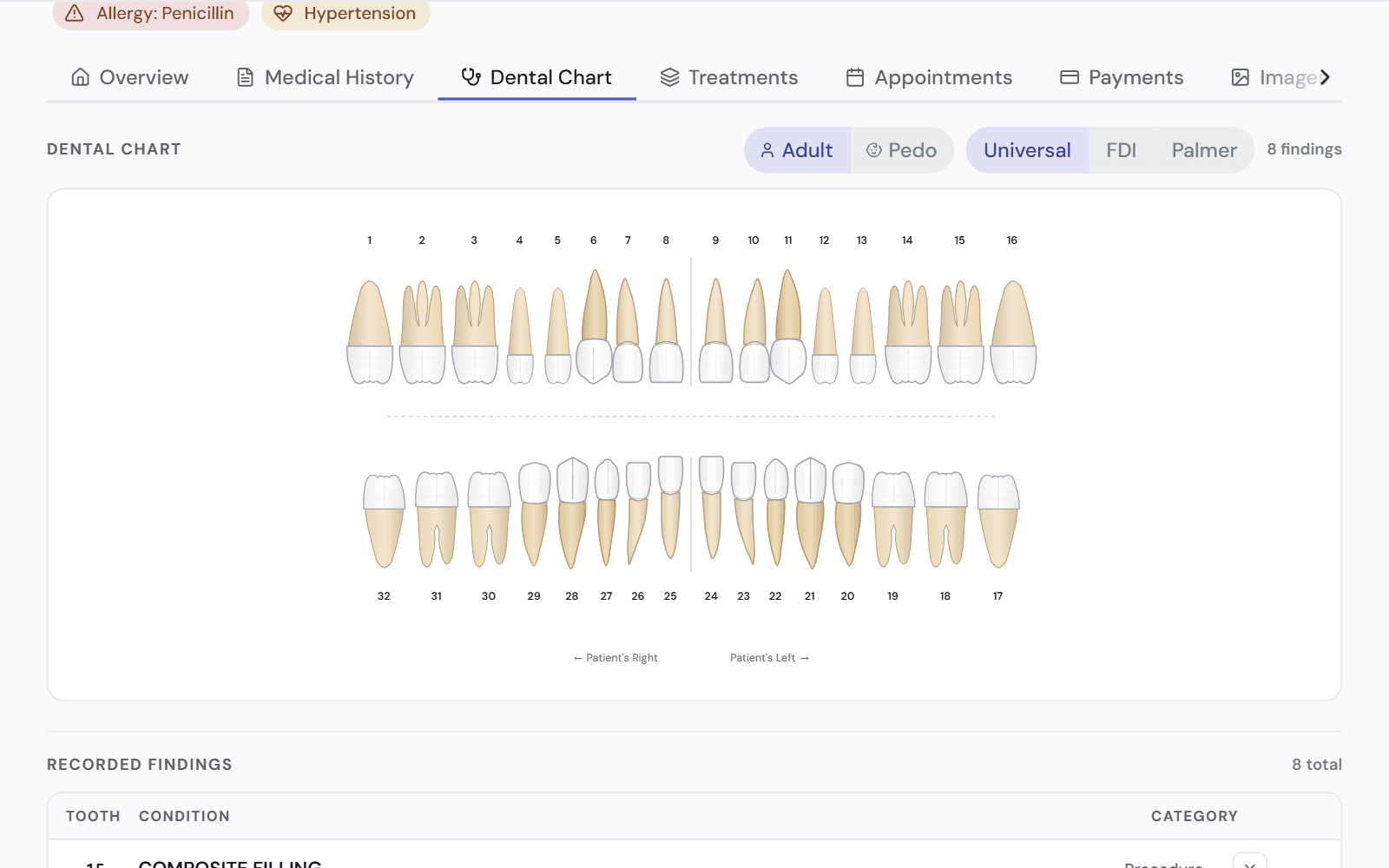Click the calendar icon beside Appointments
Image resolution: width=1389 pixels, height=868 pixels.
point(855,77)
